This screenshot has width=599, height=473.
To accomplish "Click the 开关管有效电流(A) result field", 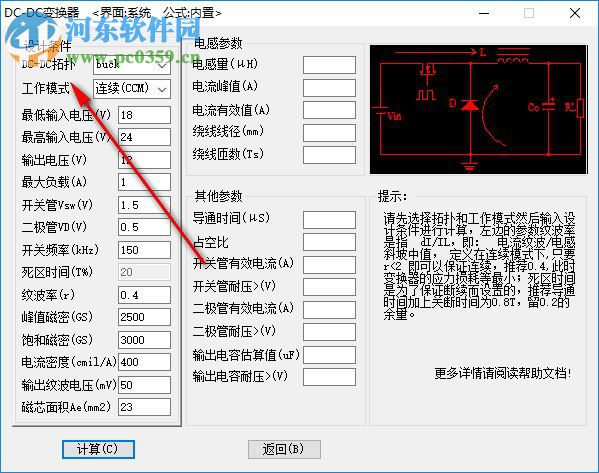I will [x=329, y=265].
